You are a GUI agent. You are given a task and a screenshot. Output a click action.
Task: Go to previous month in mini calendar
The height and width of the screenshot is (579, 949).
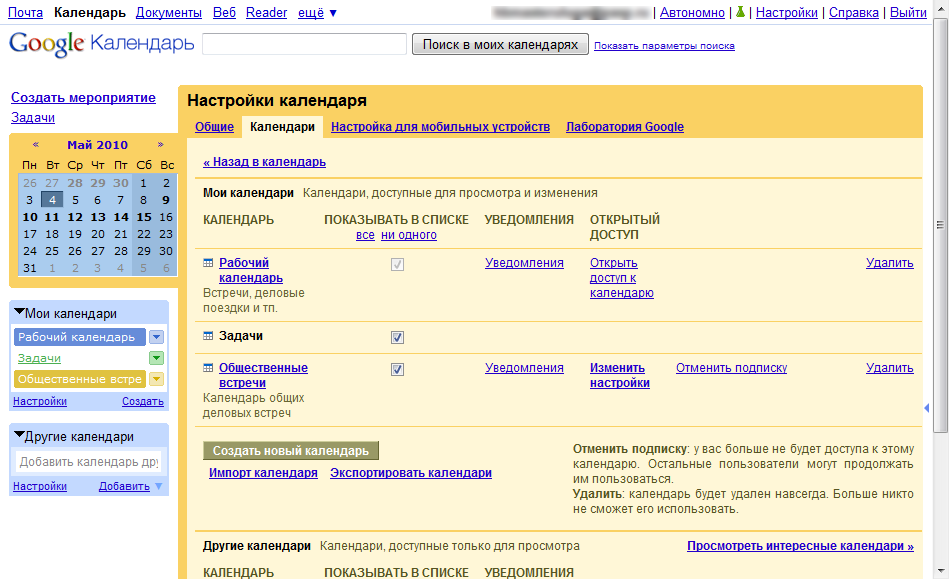coord(36,145)
